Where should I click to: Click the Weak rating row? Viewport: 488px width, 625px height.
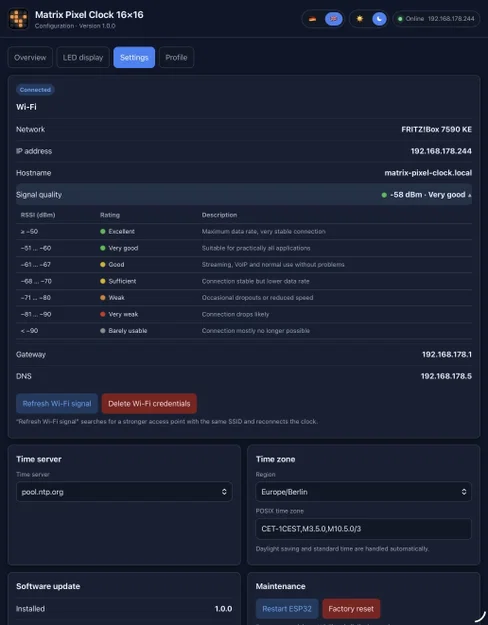point(244,298)
